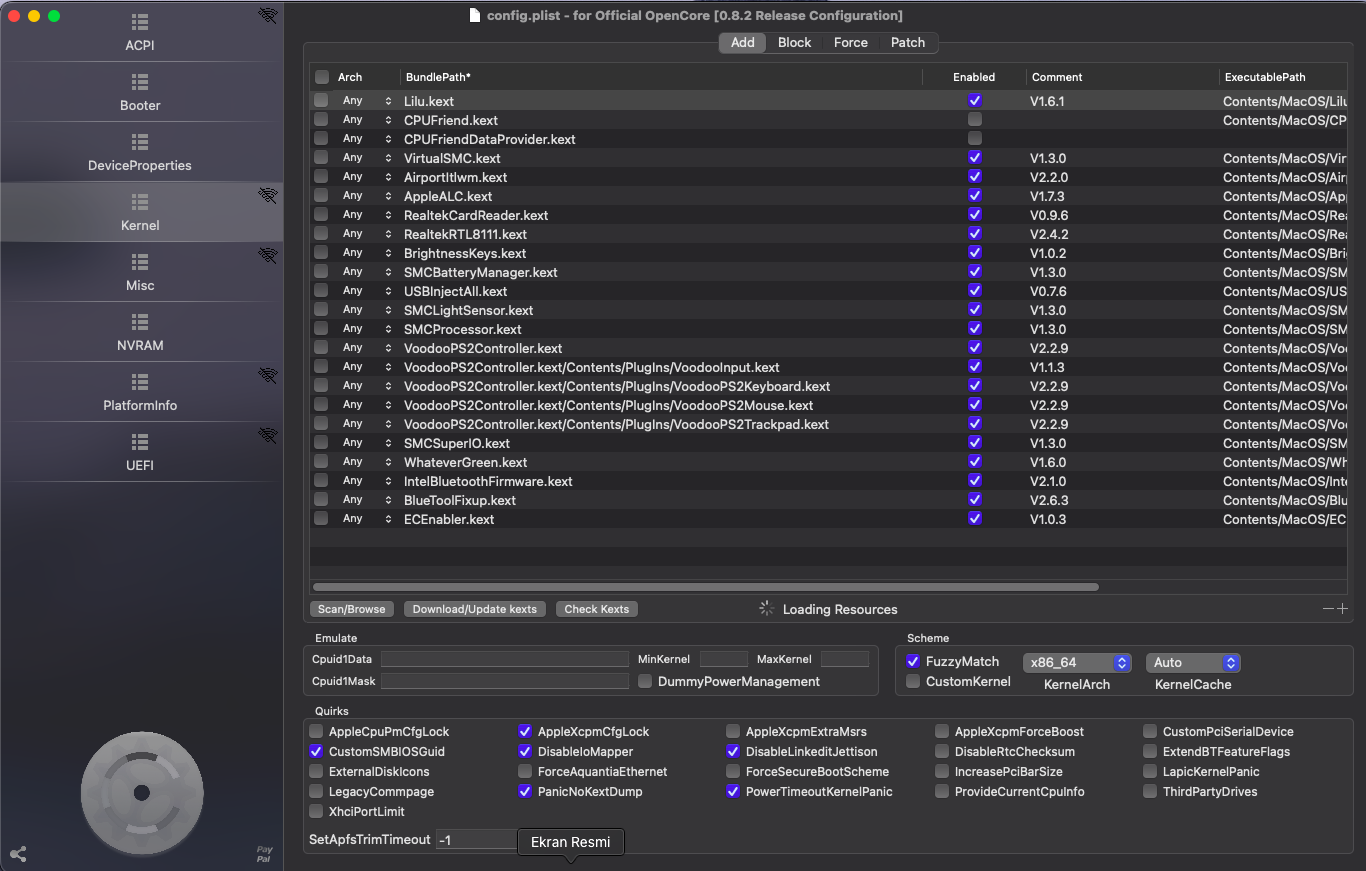Image resolution: width=1366 pixels, height=871 pixels.
Task: Open the PlatformInfo section icon
Action: 140,382
